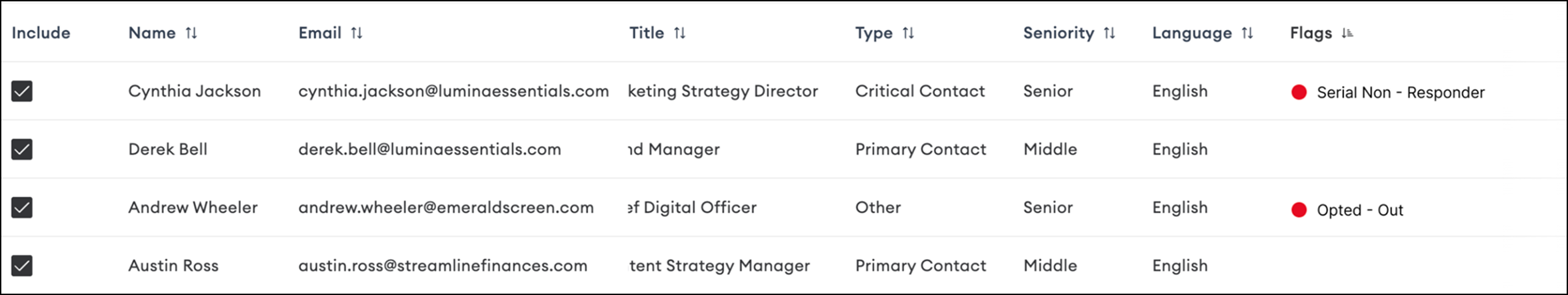Click the Austin Ross name cell

click(x=173, y=266)
